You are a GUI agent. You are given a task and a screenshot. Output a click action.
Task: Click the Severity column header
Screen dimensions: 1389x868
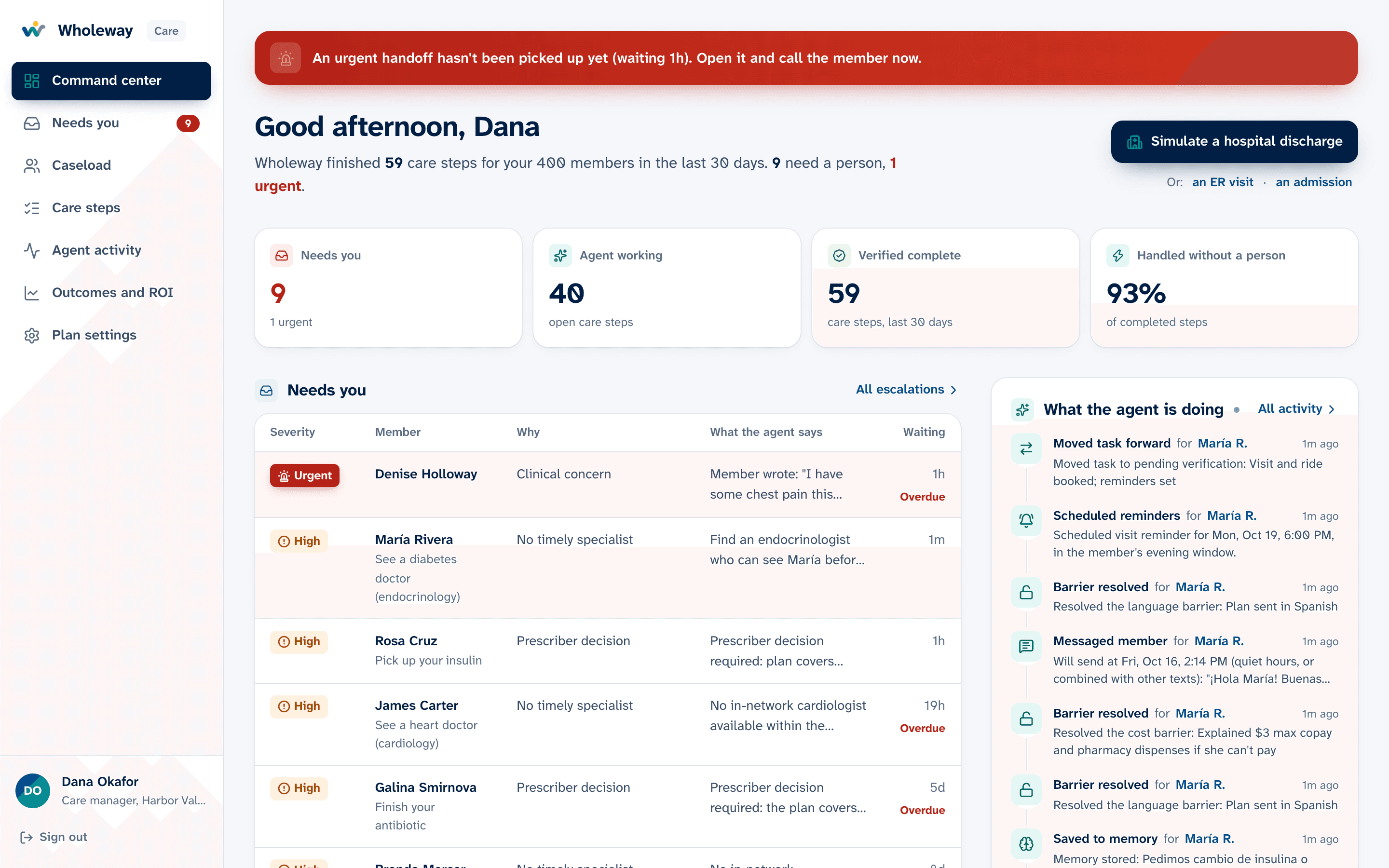click(292, 432)
